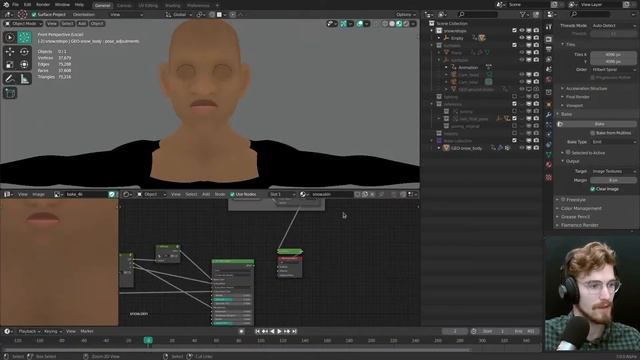Hide the Empty object with its eye icon
The image size is (640, 360).
(522, 38)
